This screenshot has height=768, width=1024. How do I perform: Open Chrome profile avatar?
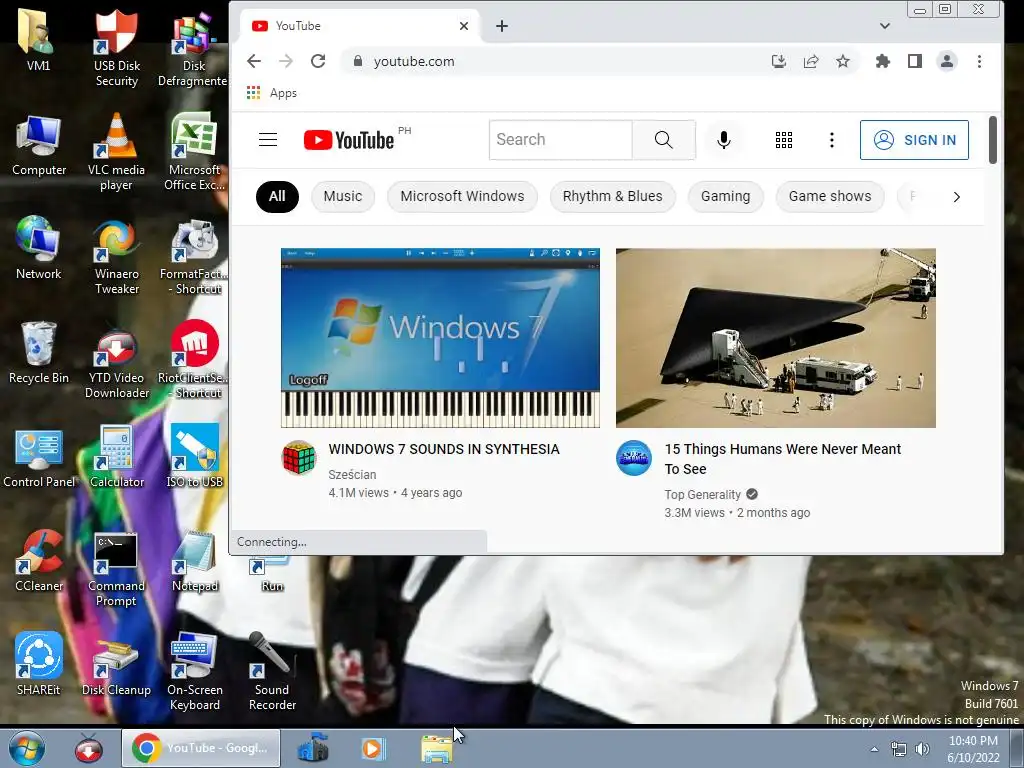947,61
